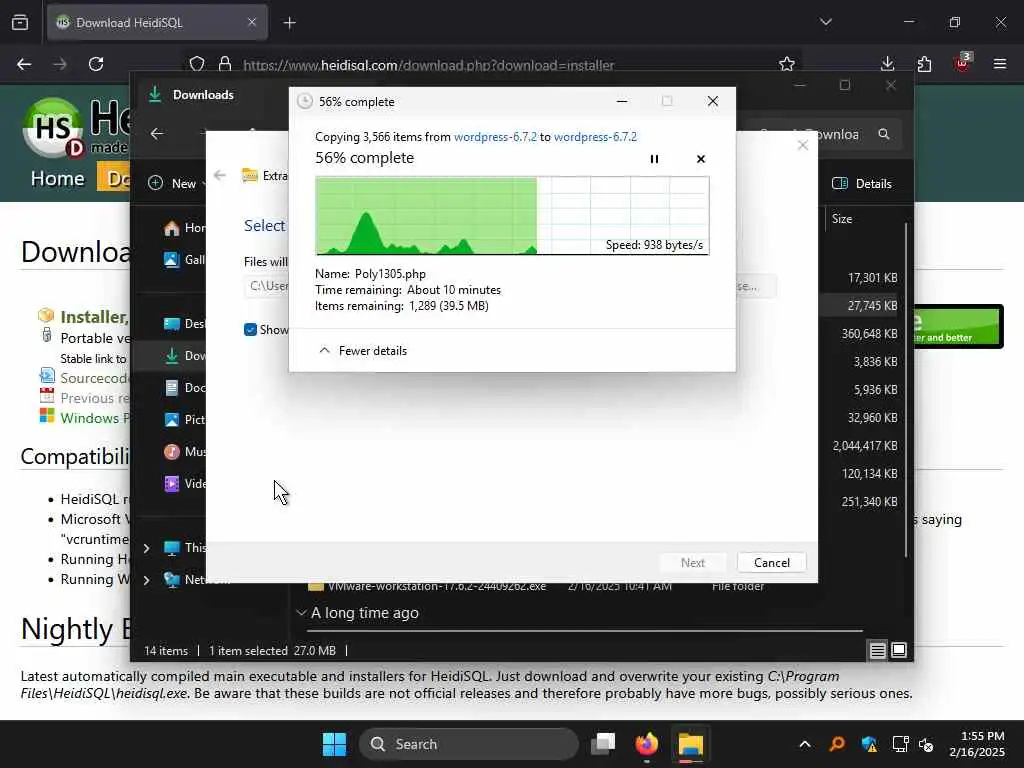This screenshot has width=1024, height=768.
Task: Go back in the Extract dialog
Action: pyautogui.click(x=220, y=175)
